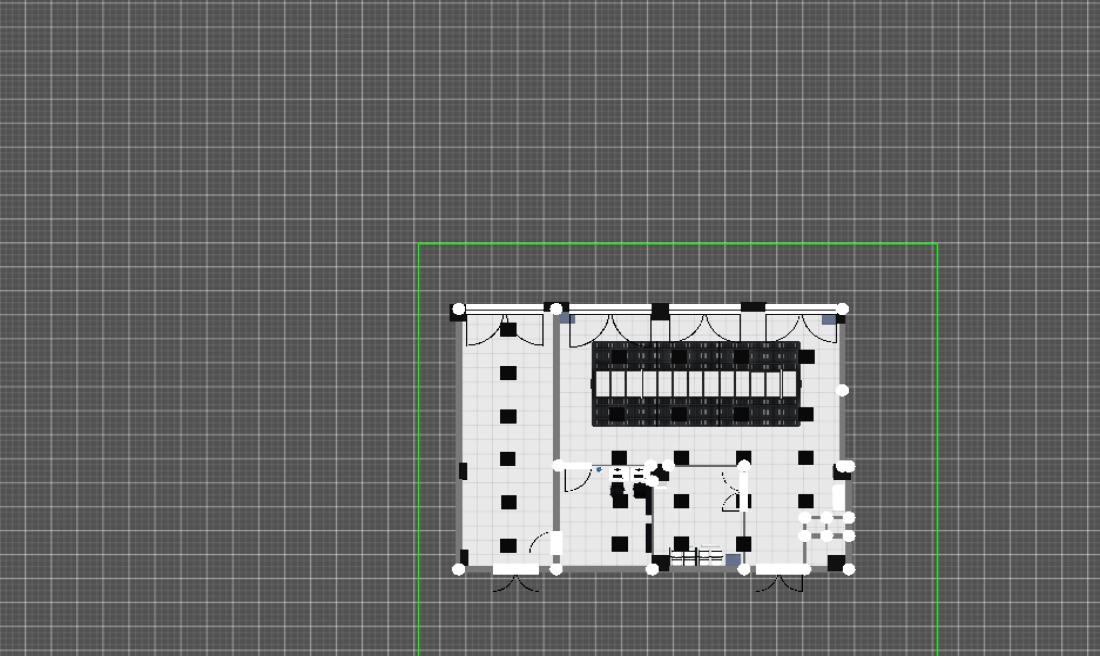Viewport: 1100px width, 656px height.
Task: Click the top edge of the green boundary
Action: coord(677,243)
